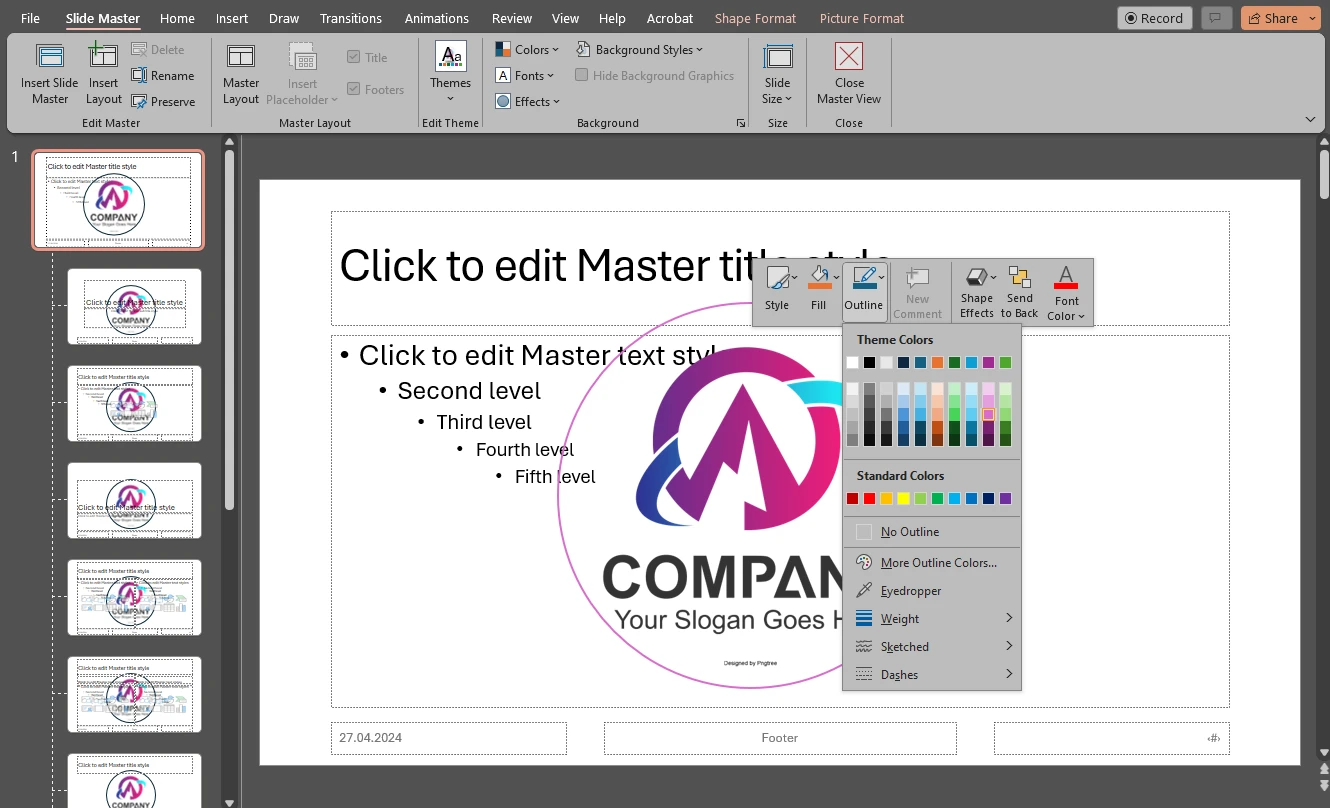Select the first slide master thumbnail
This screenshot has width=1330, height=808.
click(x=118, y=199)
